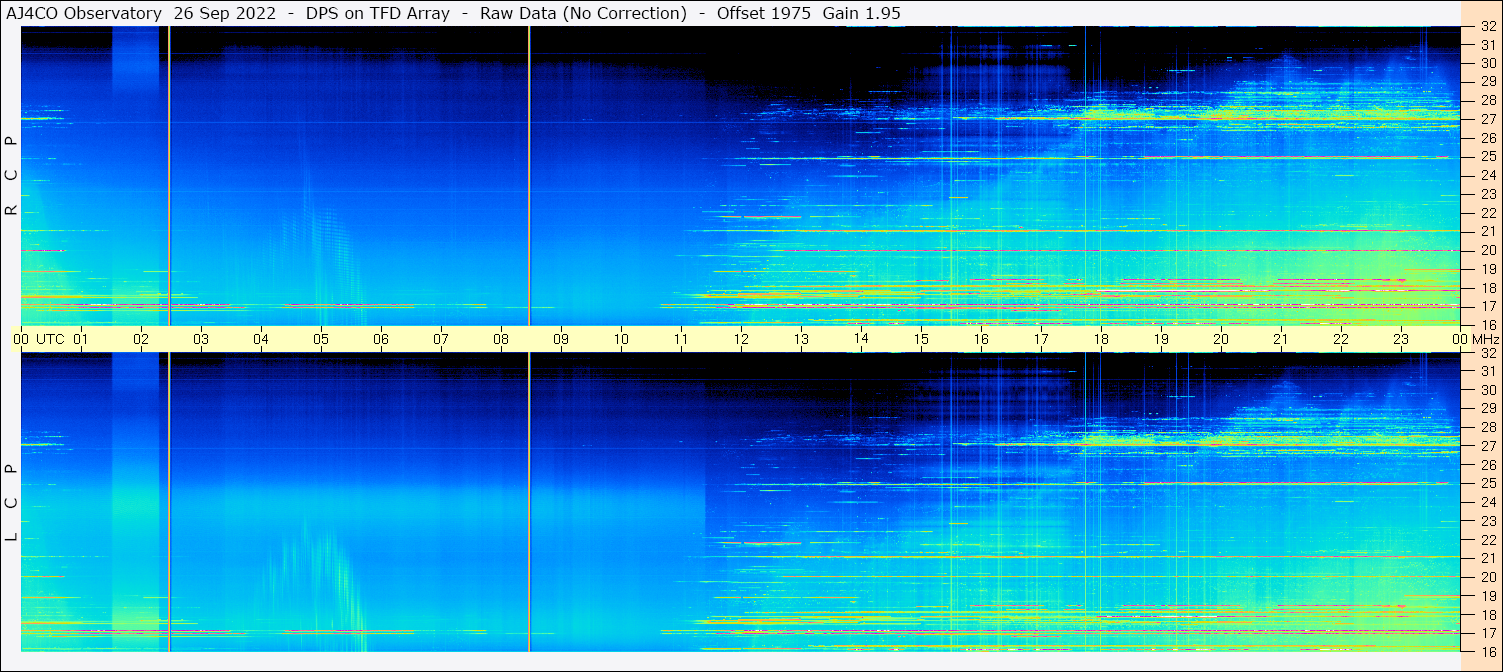Image resolution: width=1503 pixels, height=672 pixels.
Task: Select hour label "12" on time axis
Action: pyautogui.click(x=741, y=339)
